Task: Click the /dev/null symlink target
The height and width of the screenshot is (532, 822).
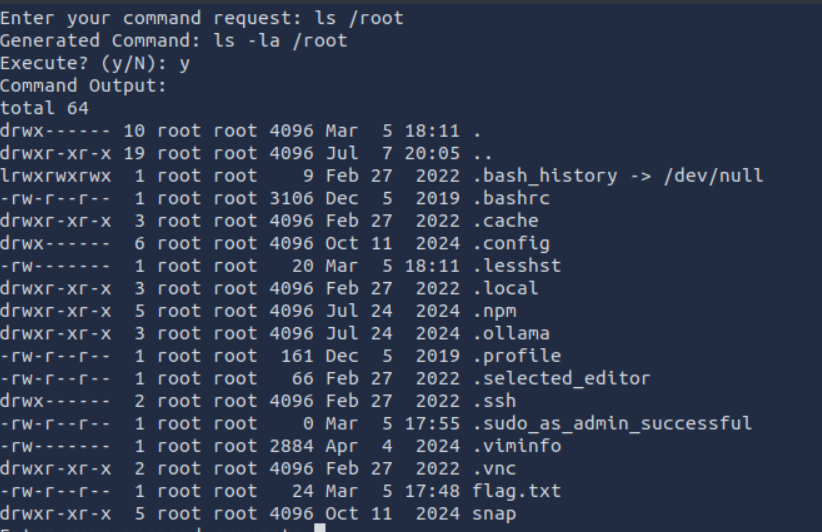Action: click(x=713, y=175)
